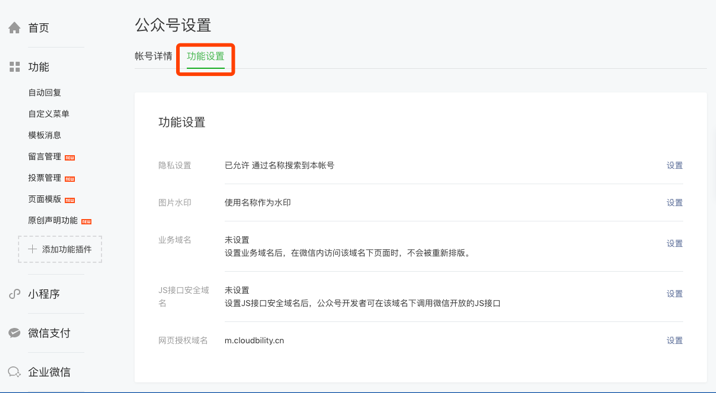Select the 功能 sidebar section
The image size is (716, 393).
tap(38, 67)
